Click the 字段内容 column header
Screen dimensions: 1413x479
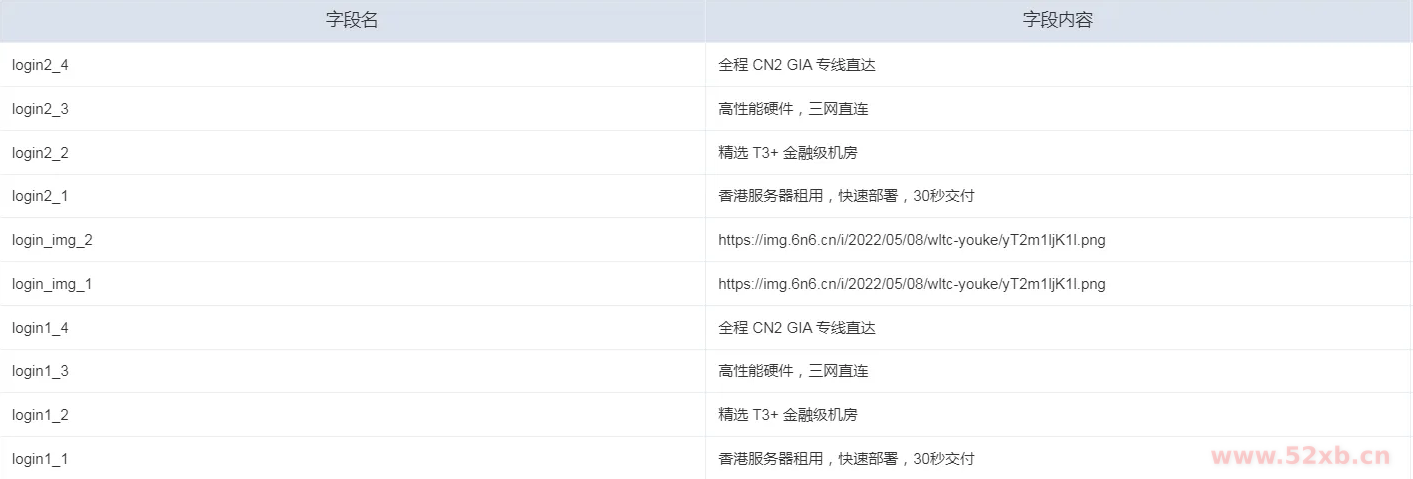1058,20
